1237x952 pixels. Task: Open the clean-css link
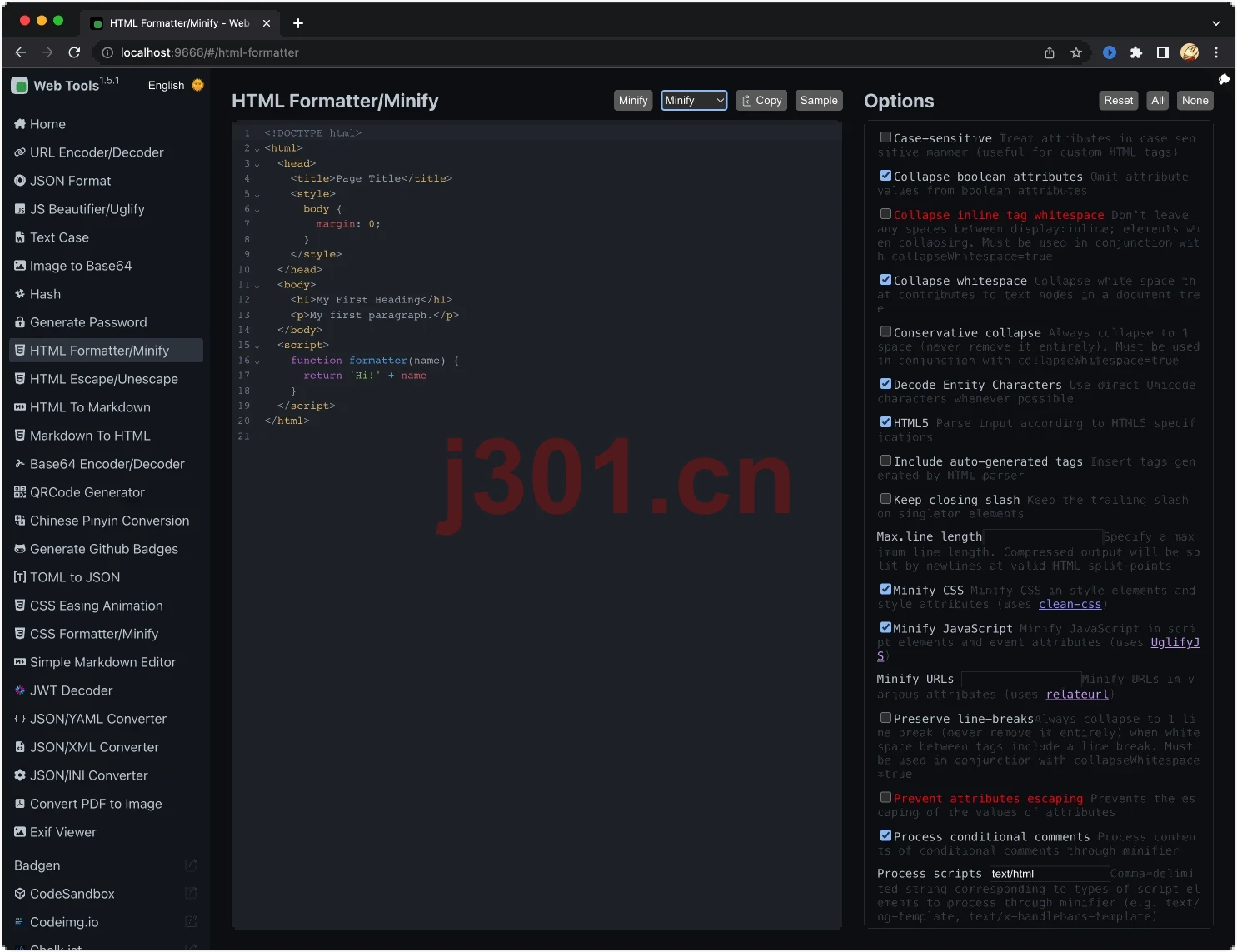pos(1070,605)
